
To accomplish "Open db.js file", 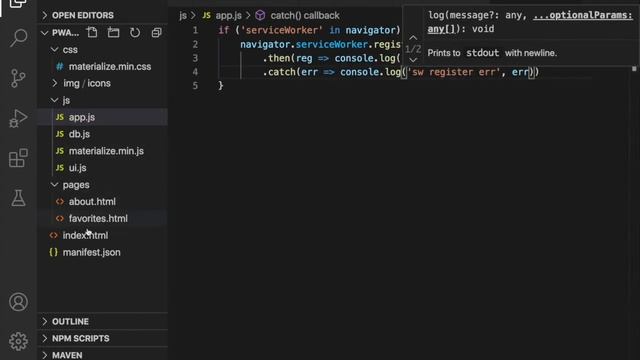I will pyautogui.click(x=102, y=134).
